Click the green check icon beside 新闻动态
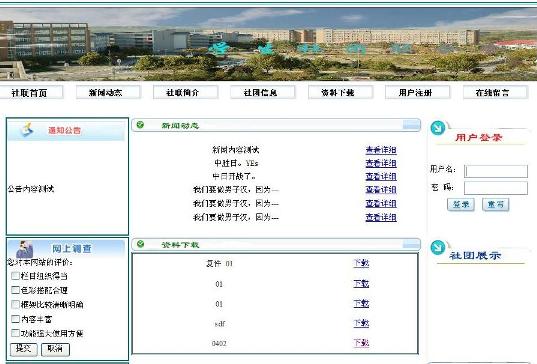Screen dimensions: 537x364 [x=140, y=125]
